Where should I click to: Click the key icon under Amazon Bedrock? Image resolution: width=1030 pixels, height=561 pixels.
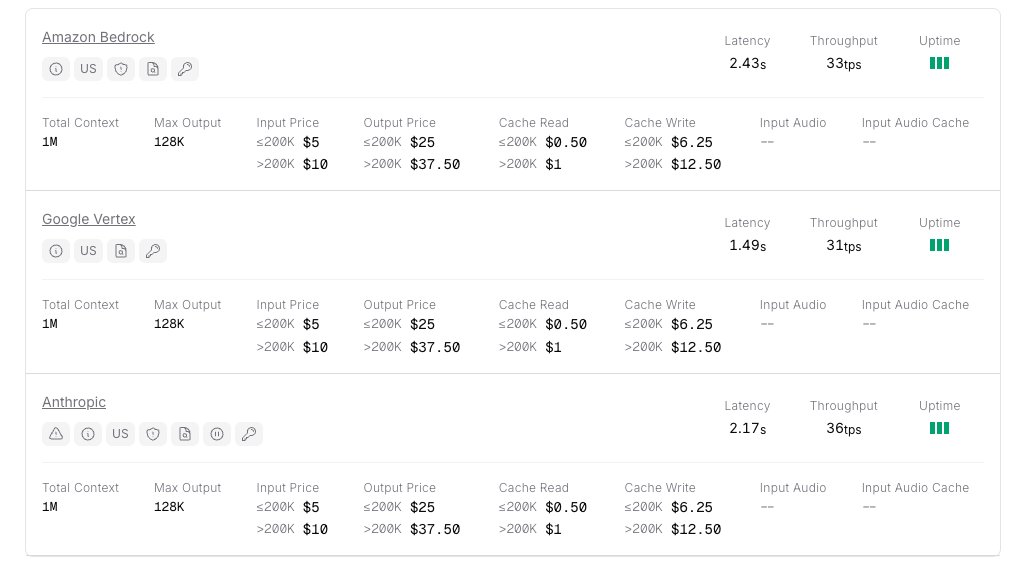pyautogui.click(x=185, y=69)
